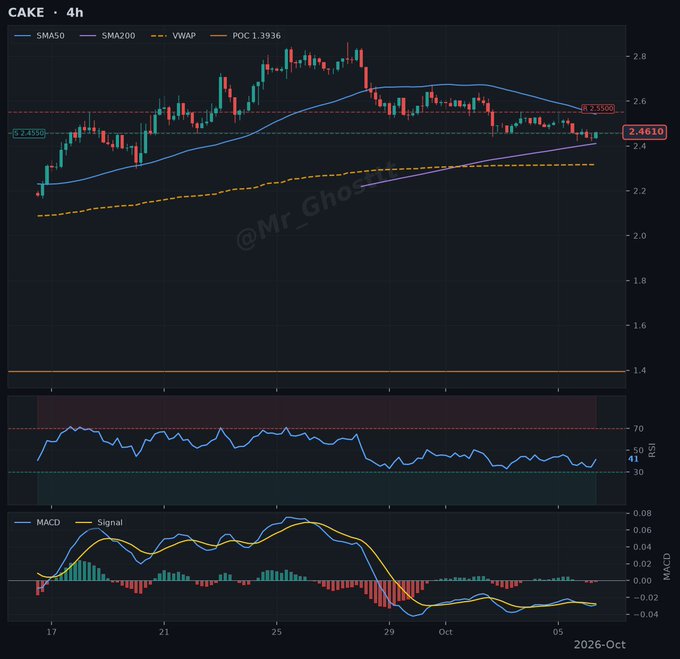Click the POC 1.3936 legend entry
This screenshot has height=659, width=680.
click(x=245, y=36)
